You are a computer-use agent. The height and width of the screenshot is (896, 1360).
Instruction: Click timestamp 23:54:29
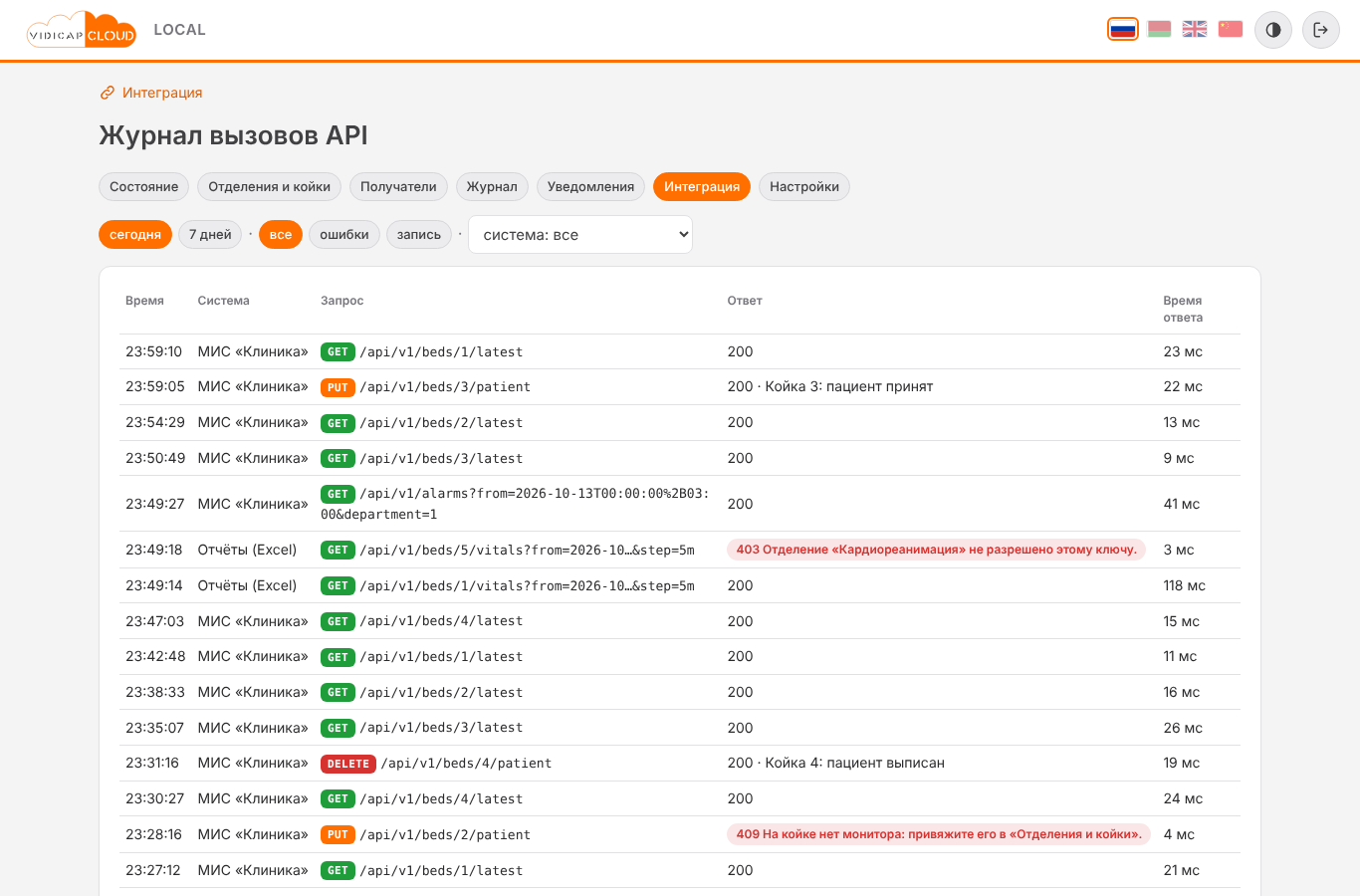point(155,422)
